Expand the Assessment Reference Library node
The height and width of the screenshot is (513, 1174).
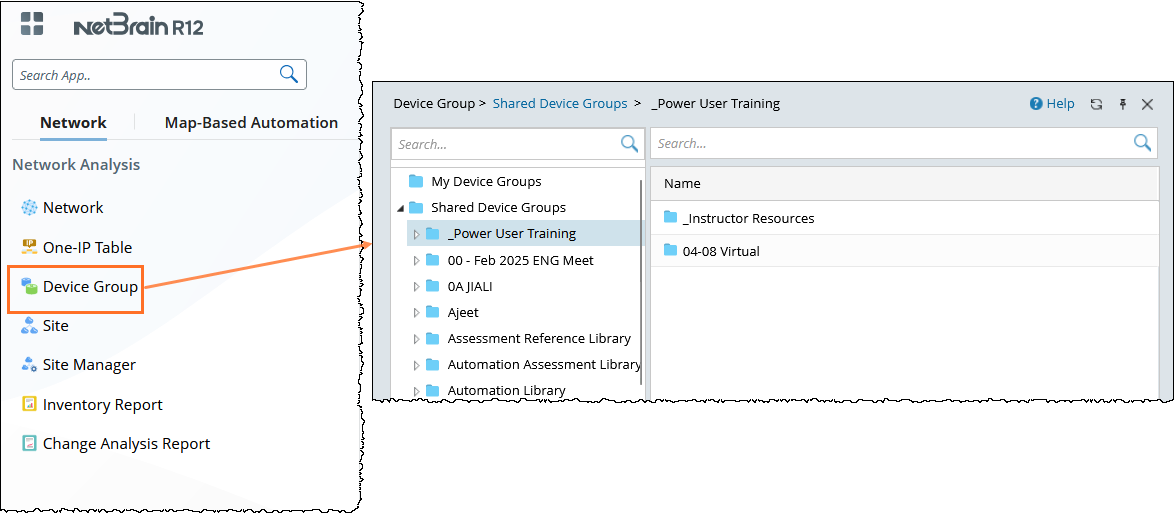coord(416,339)
